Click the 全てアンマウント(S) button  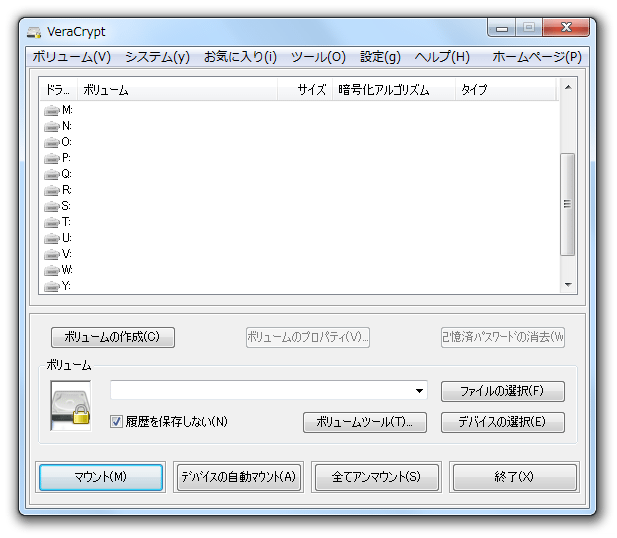[x=377, y=477]
